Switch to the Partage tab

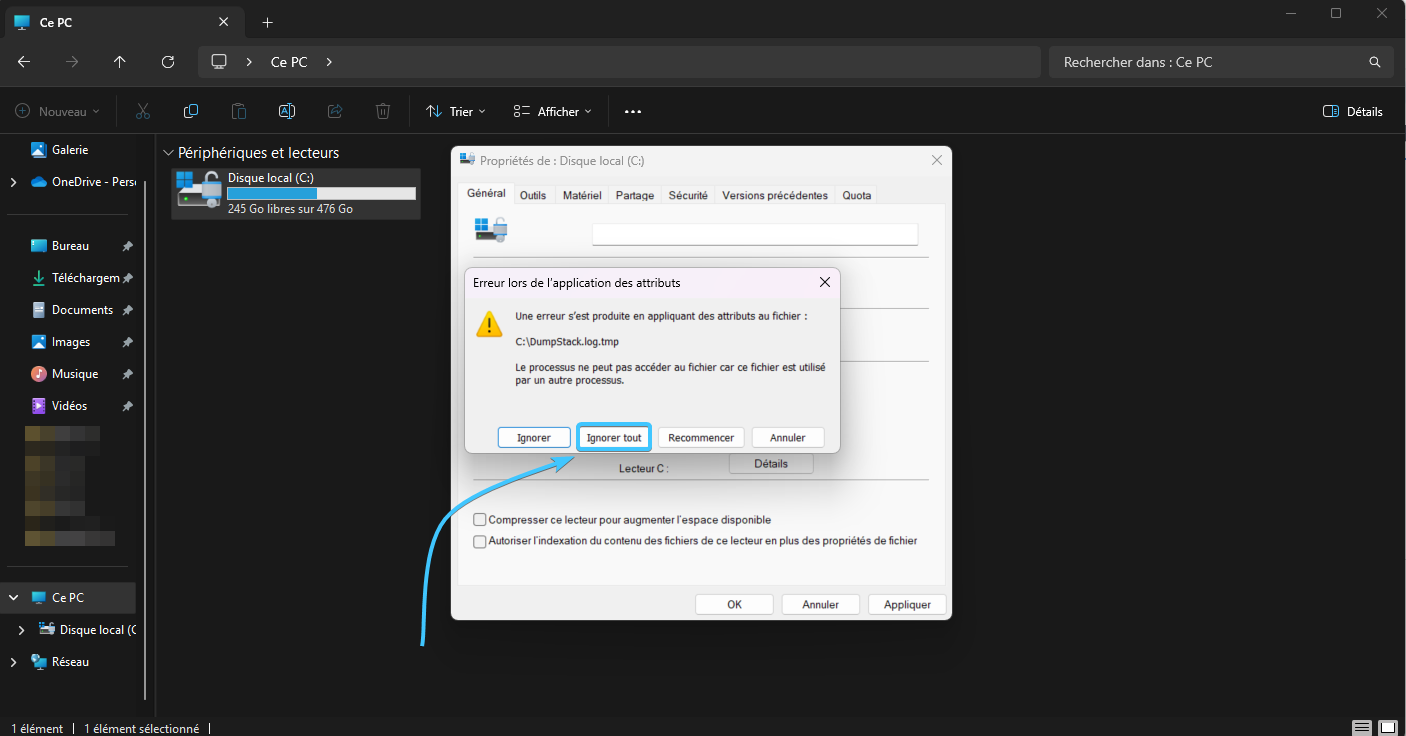[x=635, y=195]
